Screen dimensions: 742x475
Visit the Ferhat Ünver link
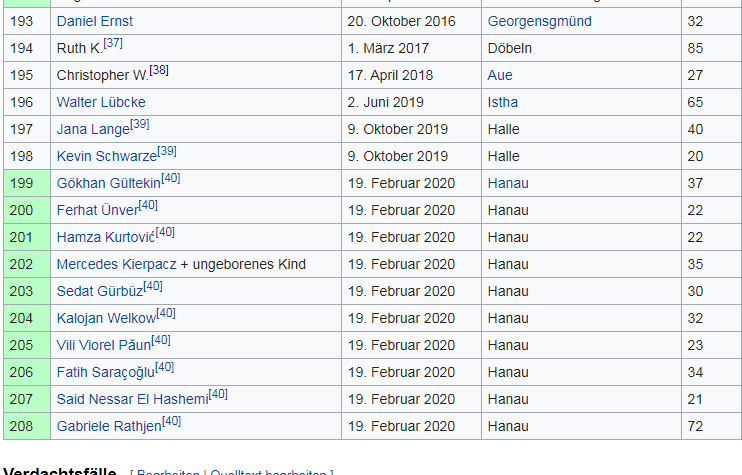[97, 210]
